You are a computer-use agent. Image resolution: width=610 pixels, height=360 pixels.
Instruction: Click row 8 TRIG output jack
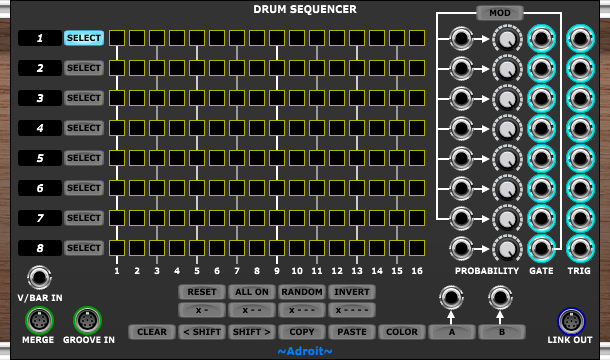click(580, 248)
